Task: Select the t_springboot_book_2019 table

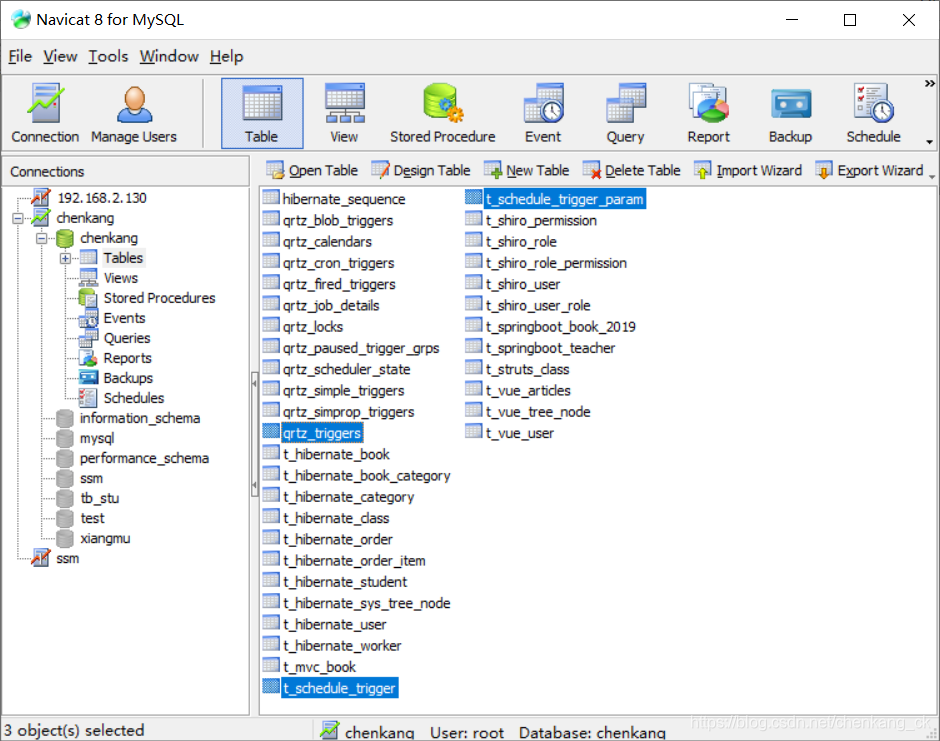Action: 561,327
